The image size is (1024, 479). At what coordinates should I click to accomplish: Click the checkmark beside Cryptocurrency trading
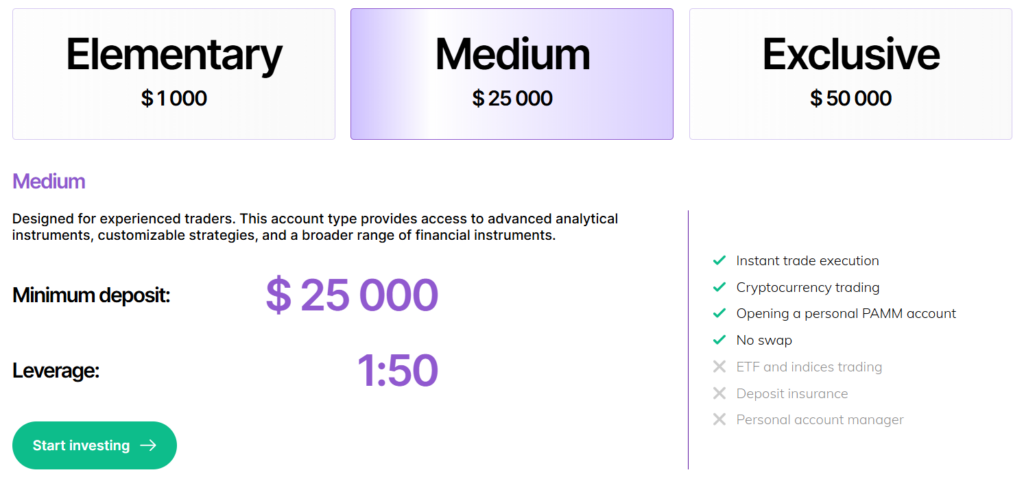click(719, 287)
